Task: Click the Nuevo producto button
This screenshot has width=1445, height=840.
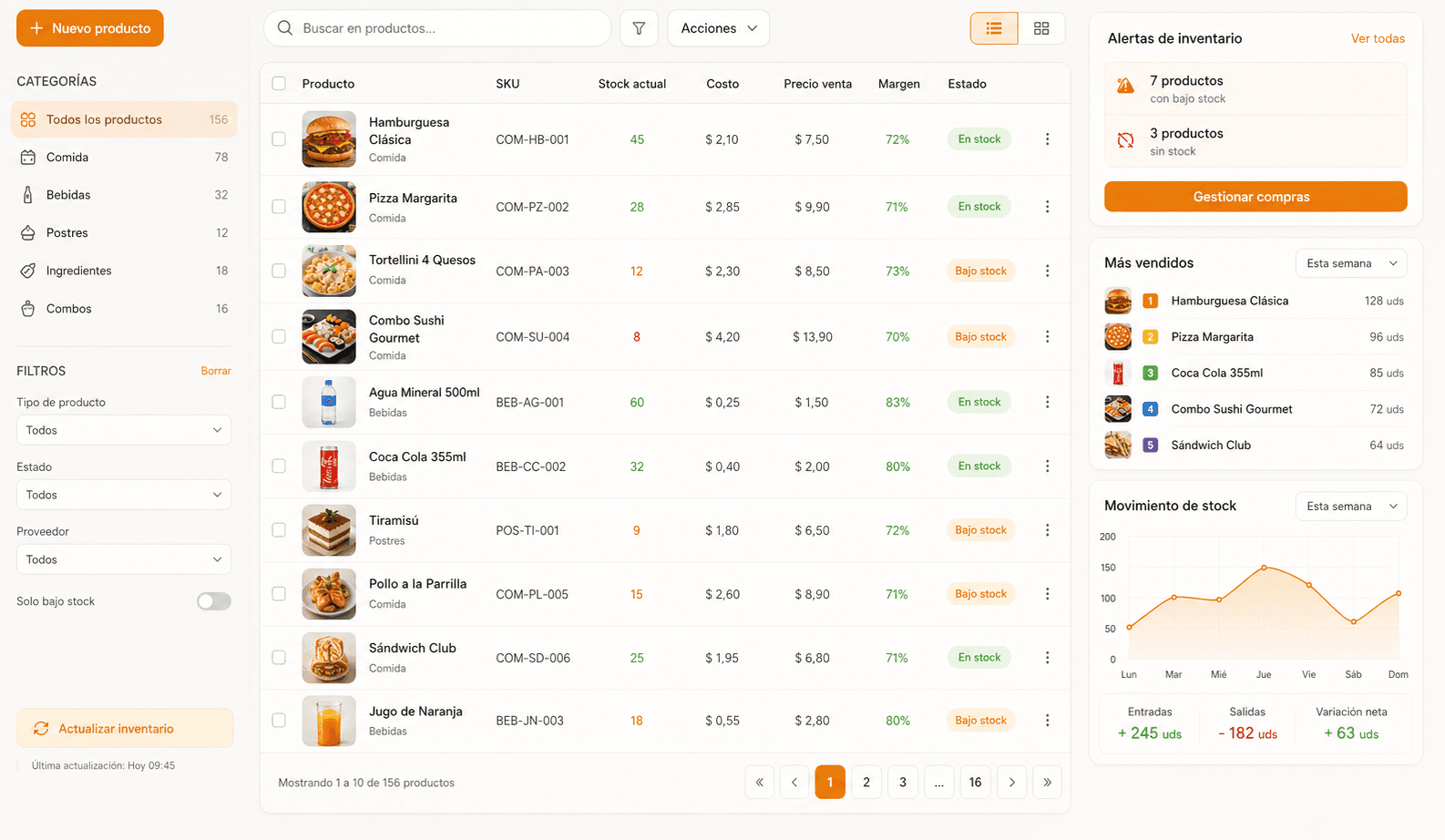Action: coord(90,28)
